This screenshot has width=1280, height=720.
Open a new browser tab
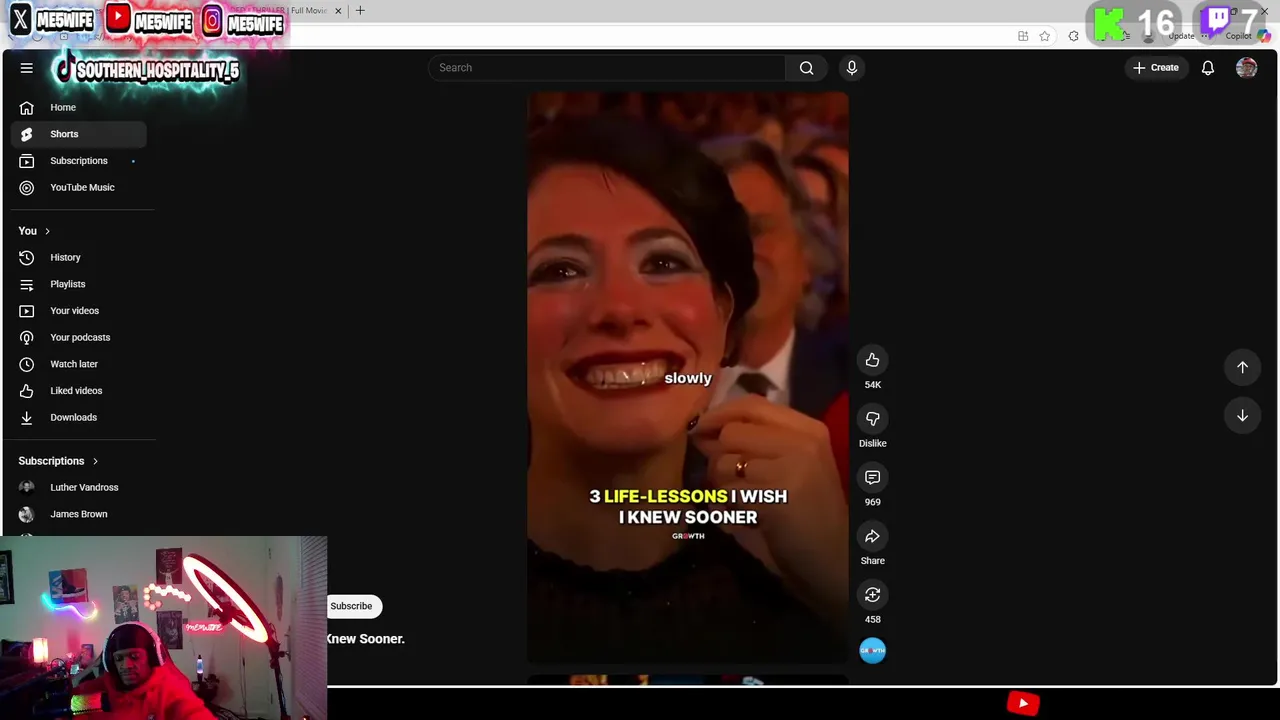pyautogui.click(x=360, y=11)
